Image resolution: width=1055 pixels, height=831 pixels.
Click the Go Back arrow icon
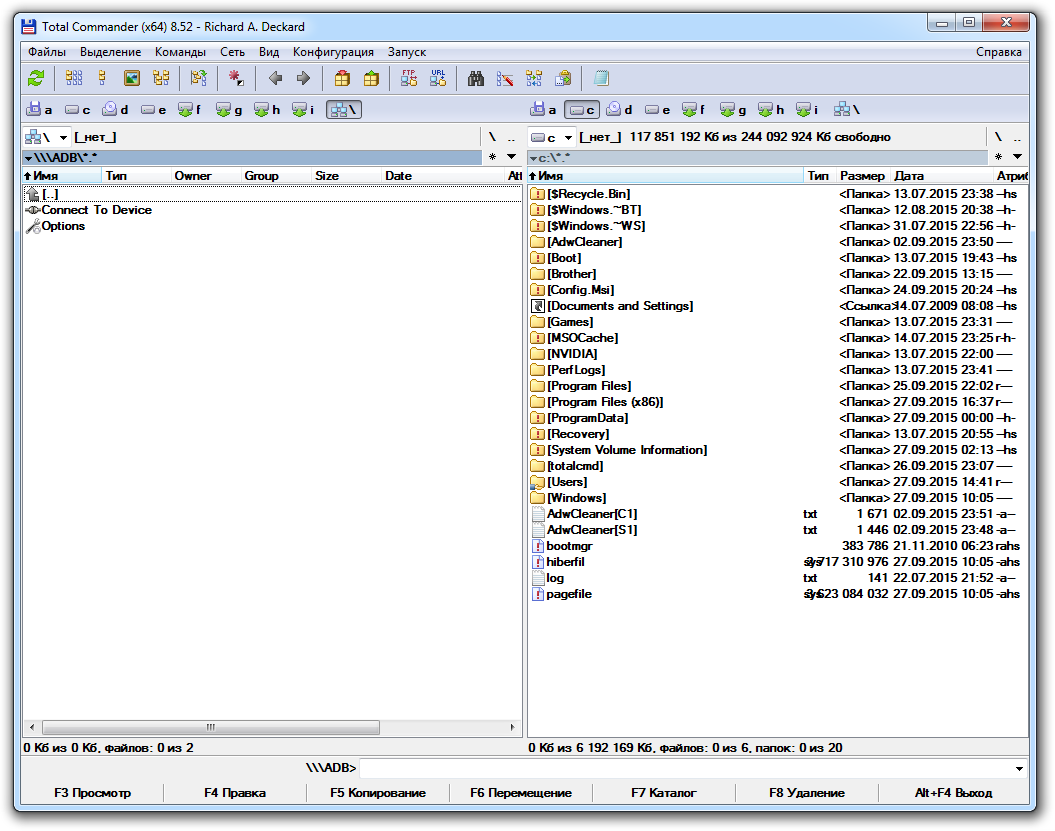275,78
